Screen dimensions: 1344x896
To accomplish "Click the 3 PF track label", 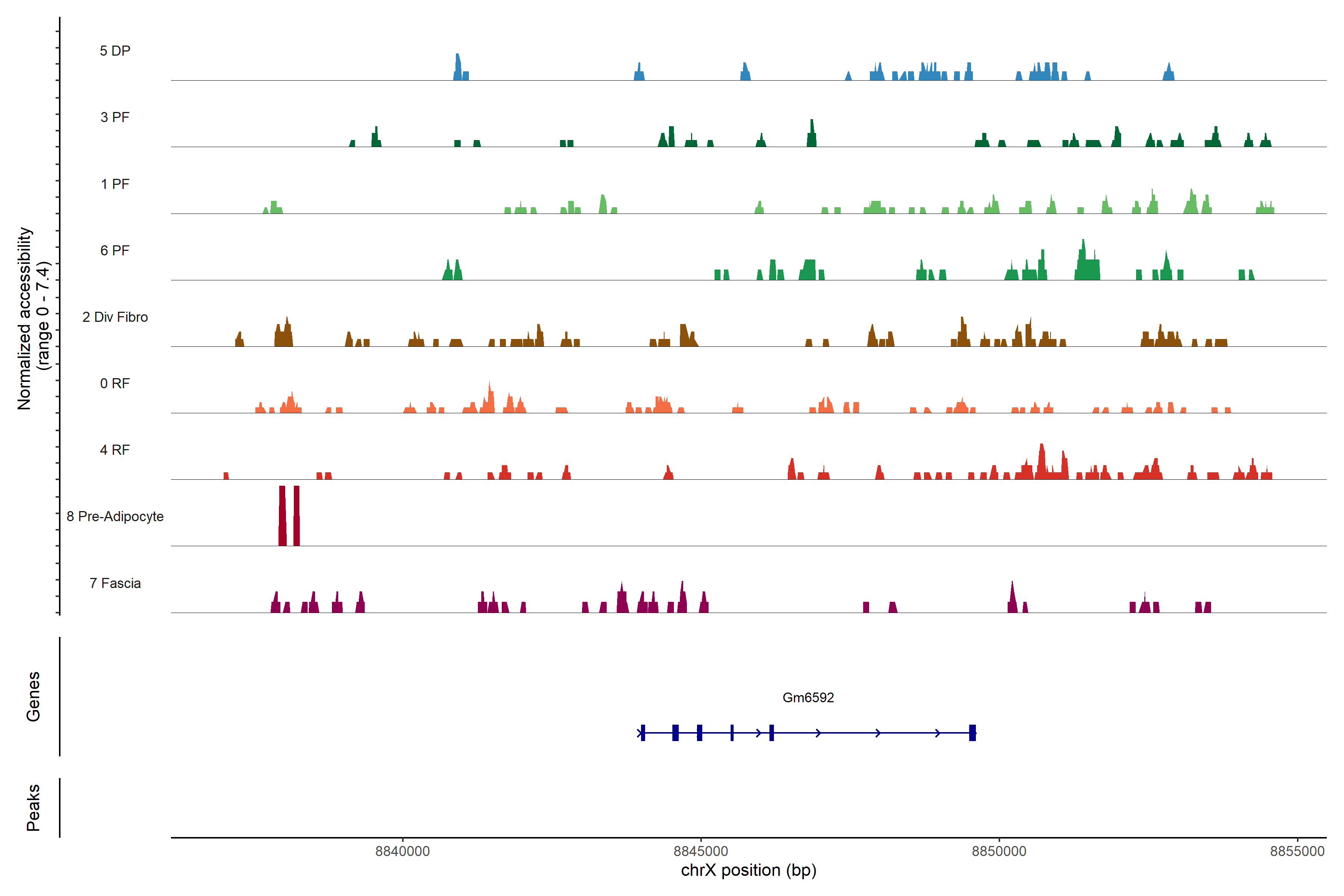I will click(115, 117).
